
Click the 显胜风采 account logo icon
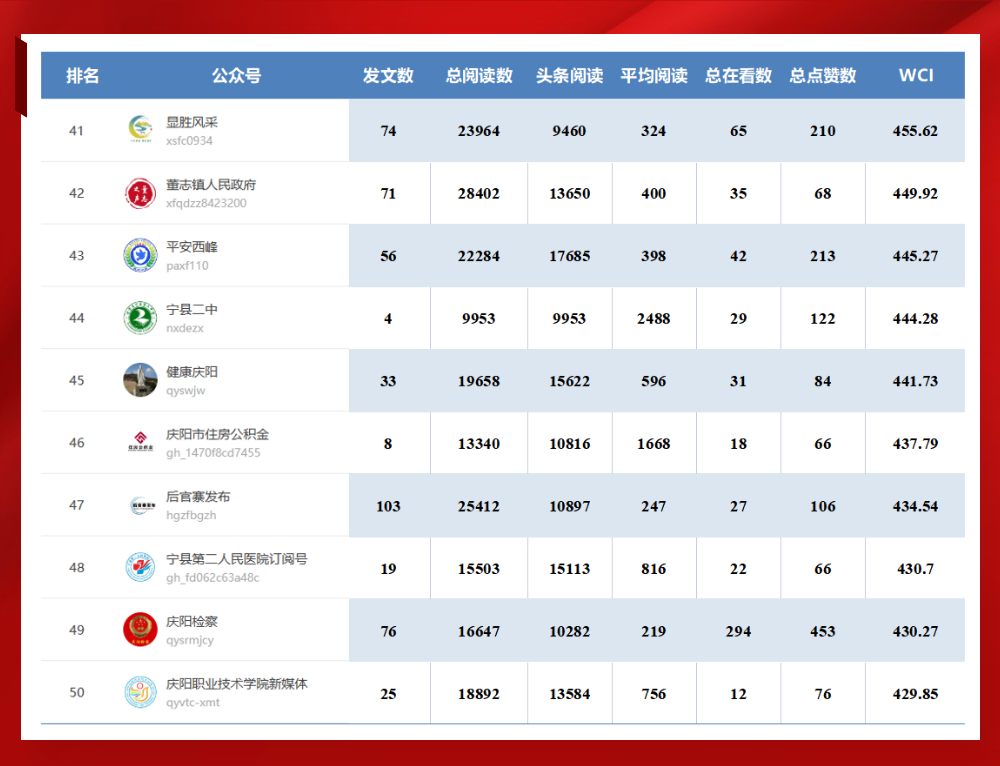click(140, 130)
